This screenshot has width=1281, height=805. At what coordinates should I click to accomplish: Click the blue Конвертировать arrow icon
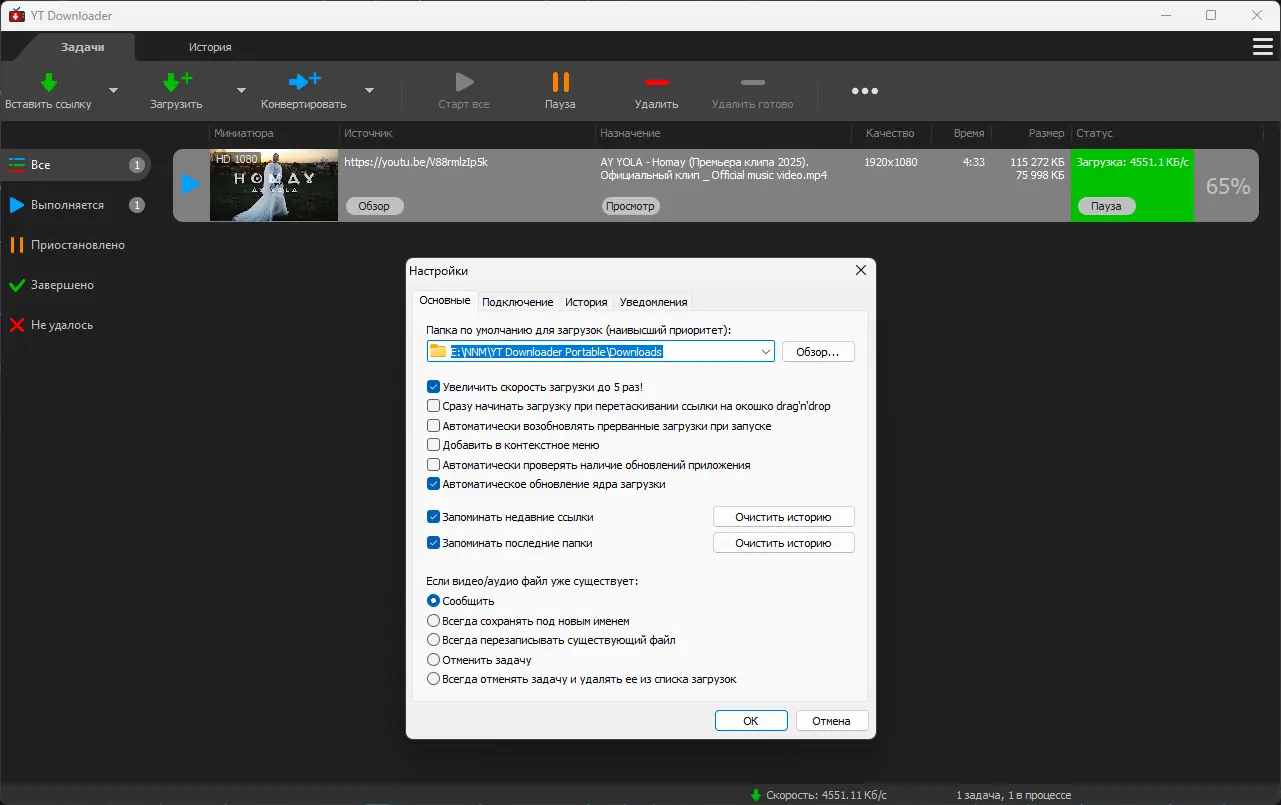tap(304, 82)
